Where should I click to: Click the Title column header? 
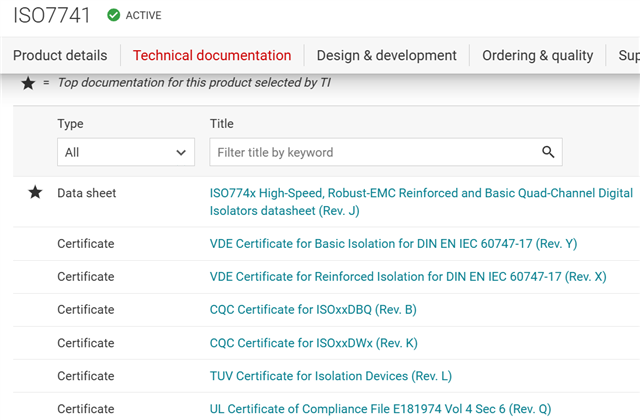click(222, 124)
